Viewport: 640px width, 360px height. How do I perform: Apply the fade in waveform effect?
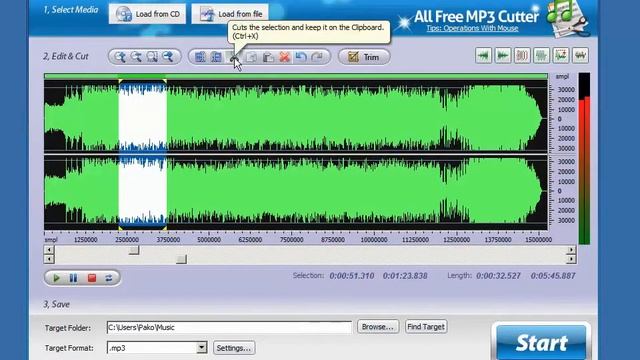click(483, 56)
